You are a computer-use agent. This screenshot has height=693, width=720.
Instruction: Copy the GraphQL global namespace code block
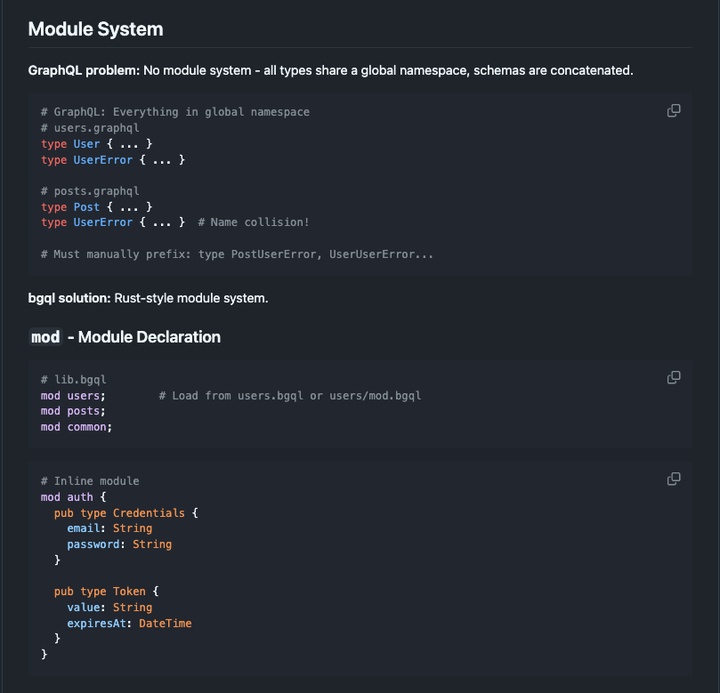pyautogui.click(x=674, y=111)
